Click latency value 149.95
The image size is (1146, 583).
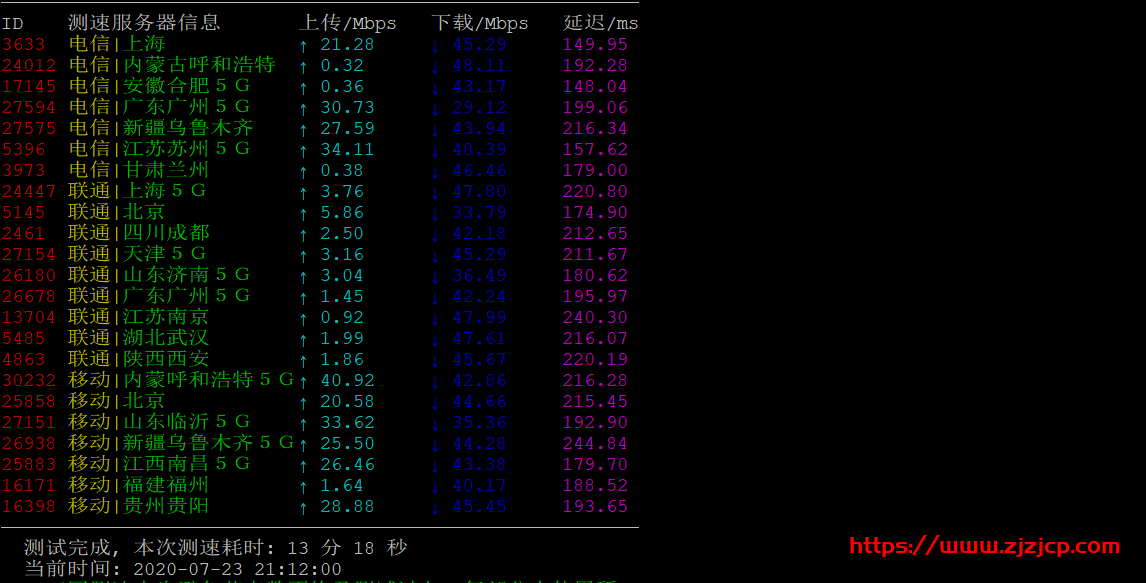595,45
